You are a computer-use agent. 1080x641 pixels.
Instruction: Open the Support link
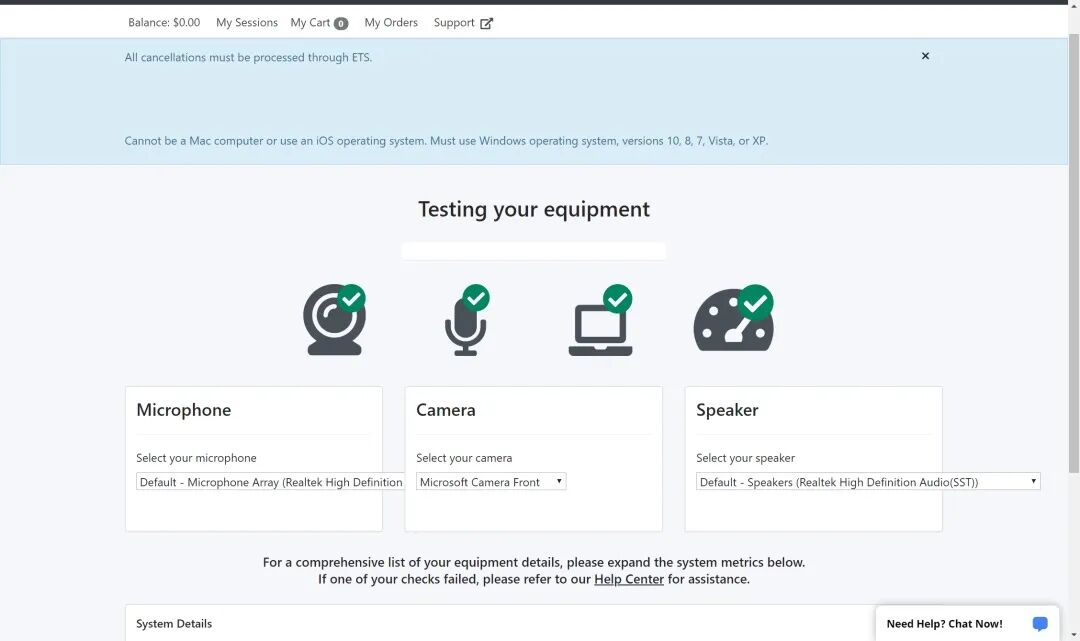coord(463,23)
